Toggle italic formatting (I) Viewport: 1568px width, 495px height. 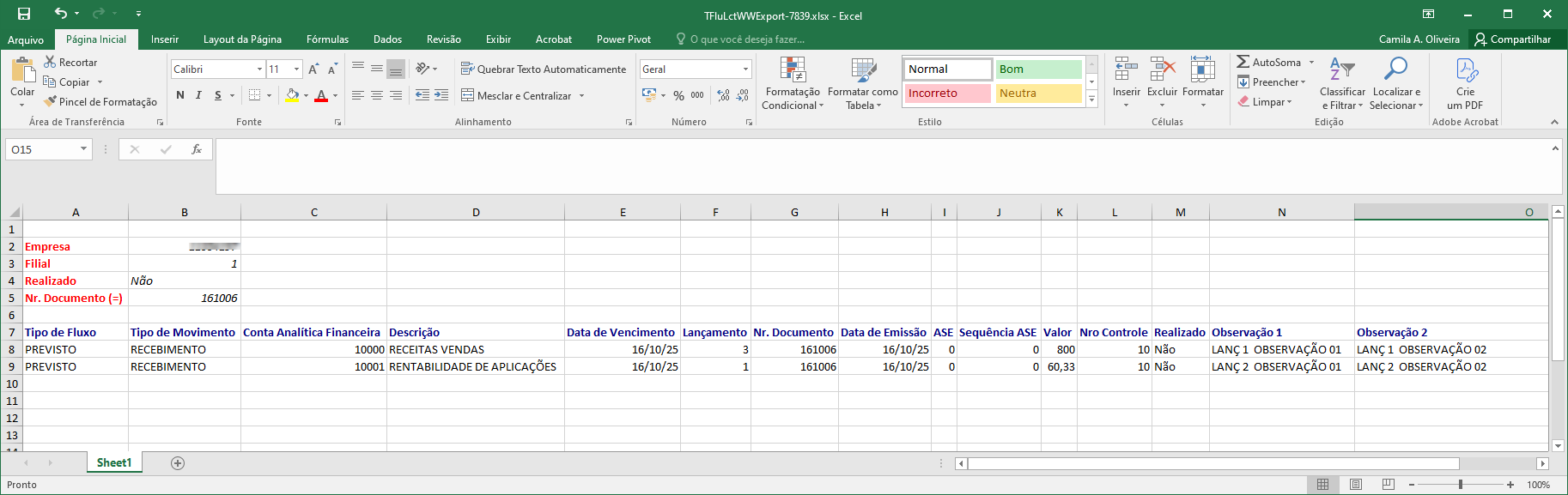tap(198, 95)
